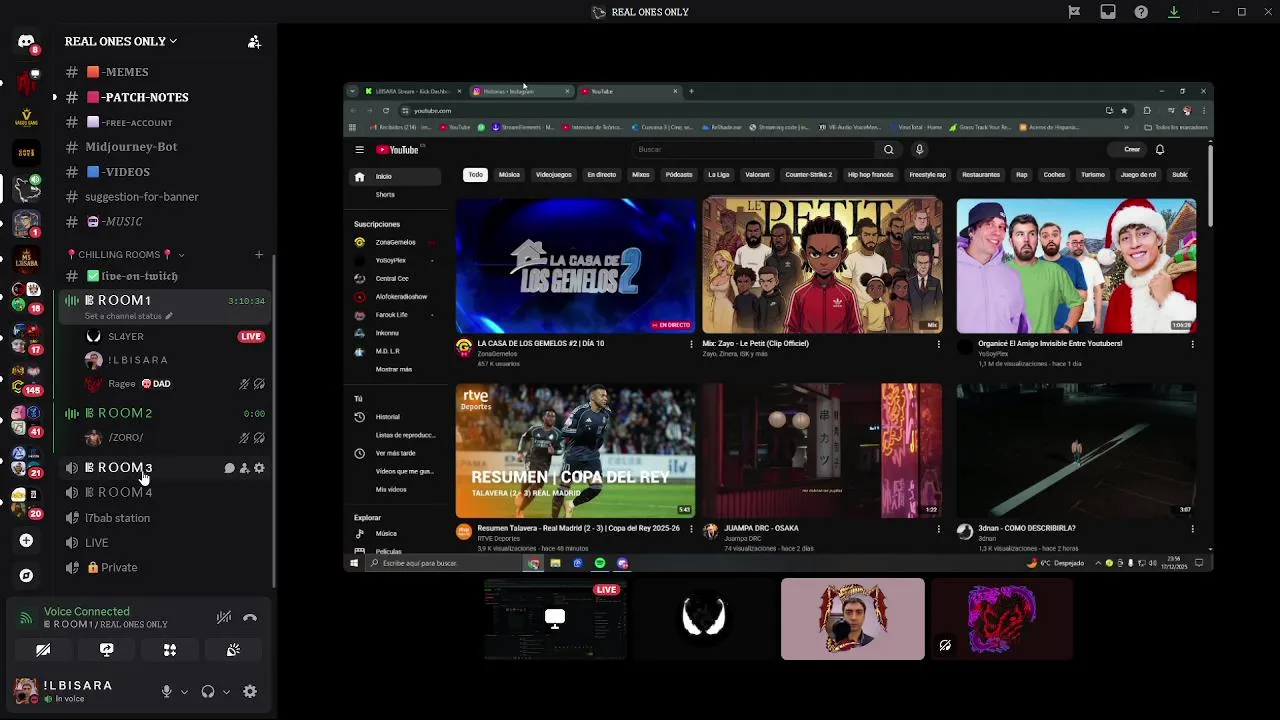1280x720 pixels.
Task: Click YouTube voice search microphone icon
Action: coord(919,150)
